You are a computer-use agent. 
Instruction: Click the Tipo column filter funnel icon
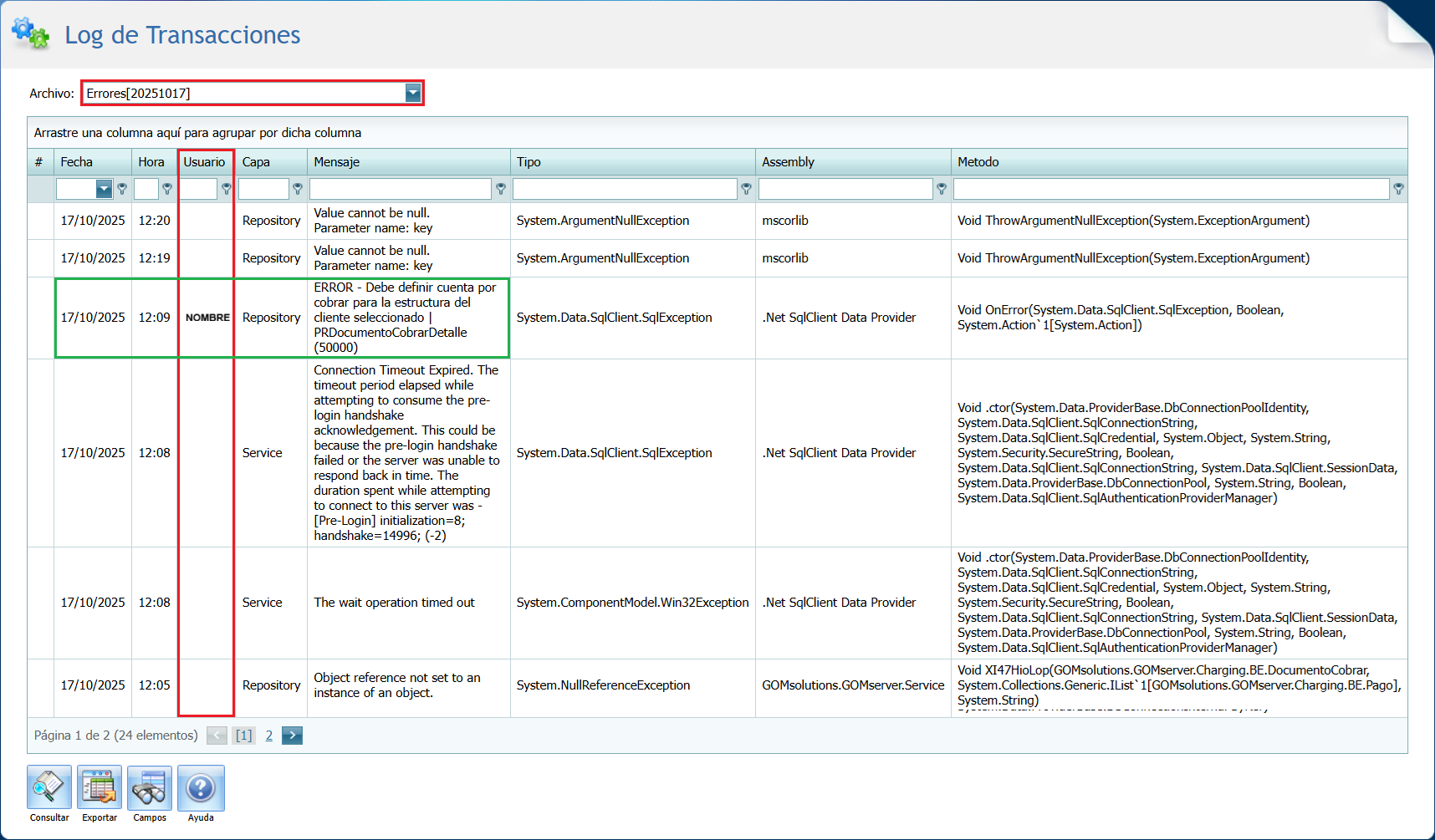747,189
